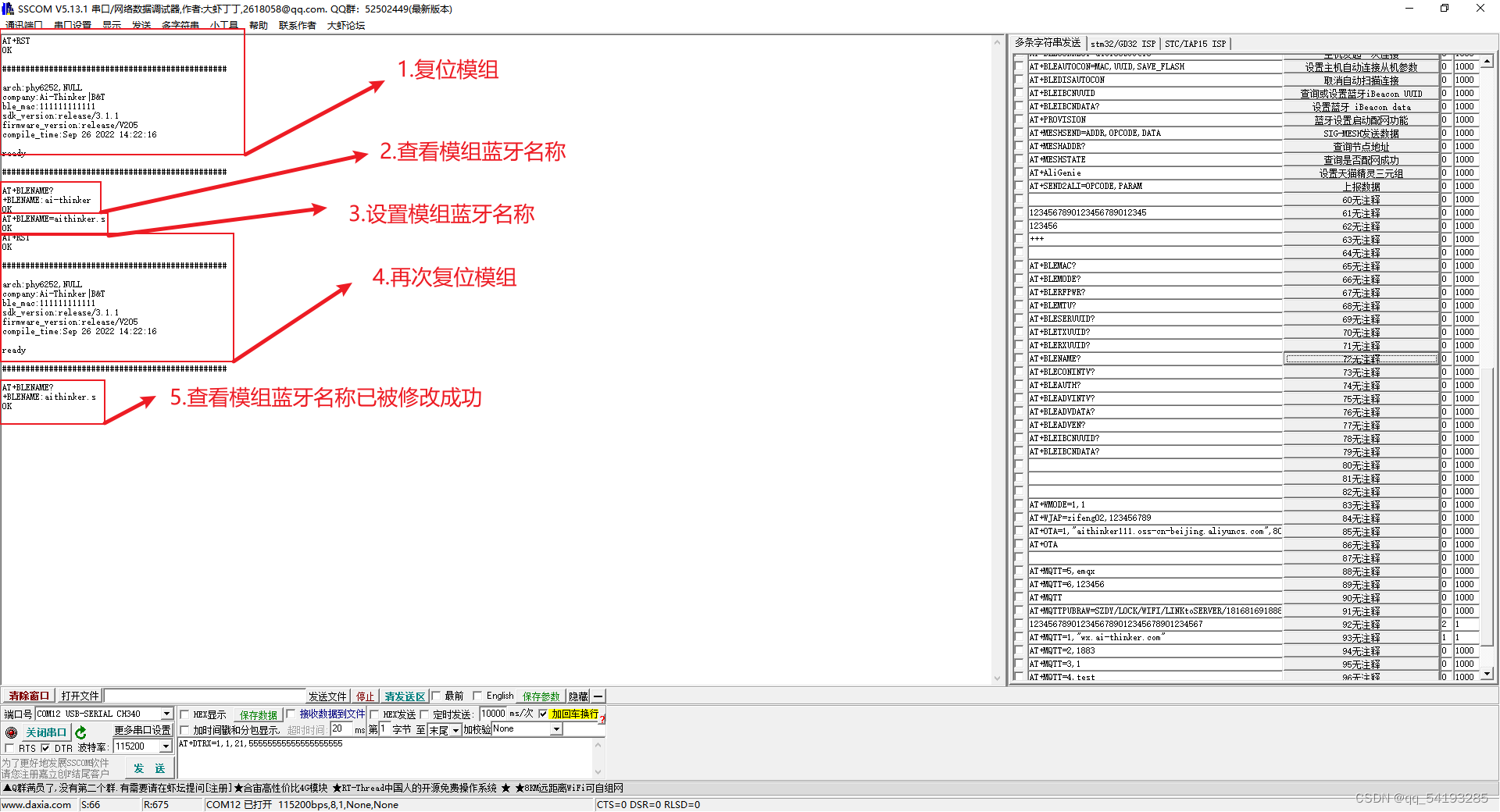This screenshot has height=812, width=1500.
Task: Open the 末尾 byte position dropdown
Action: 455,730
